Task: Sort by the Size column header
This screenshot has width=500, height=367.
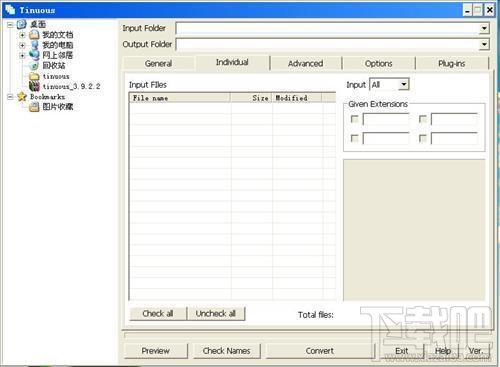Action: 252,98
